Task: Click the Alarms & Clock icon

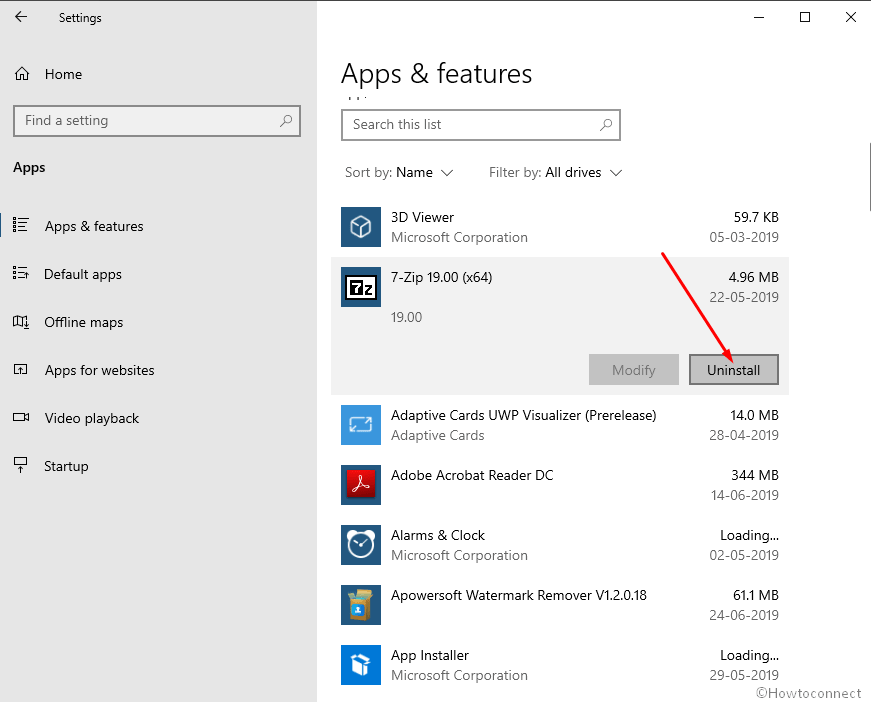Action: (x=361, y=545)
